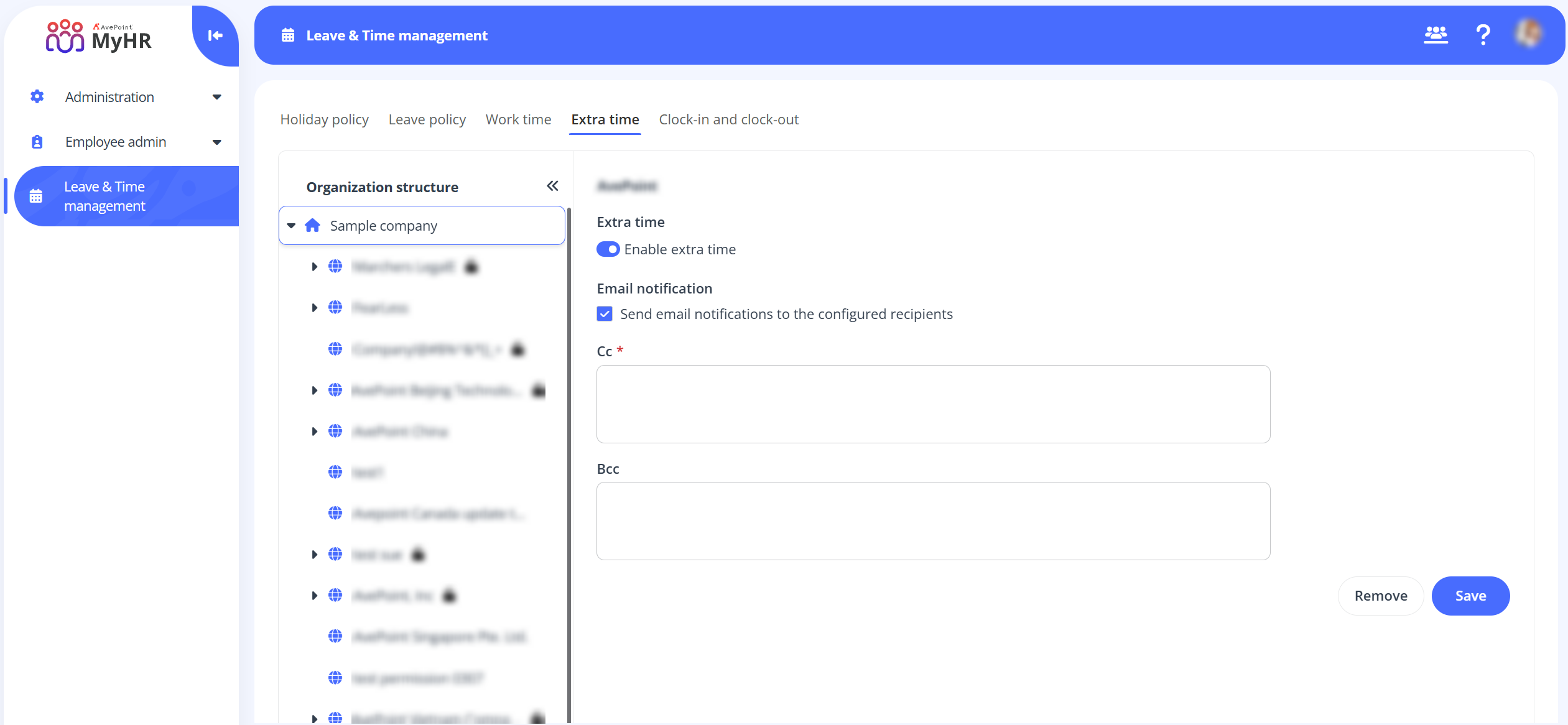Switch to the Holiday policy tab
Image resolution: width=1568 pixels, height=725 pixels.
point(324,119)
